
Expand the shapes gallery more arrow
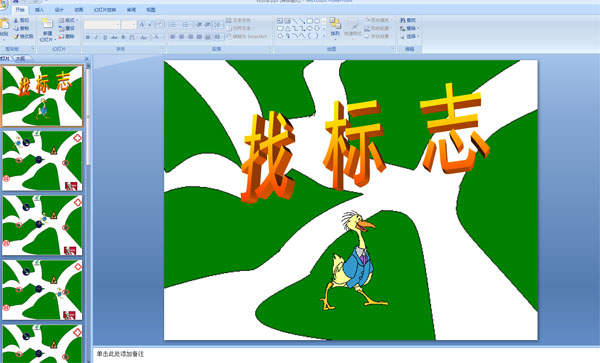[x=324, y=36]
